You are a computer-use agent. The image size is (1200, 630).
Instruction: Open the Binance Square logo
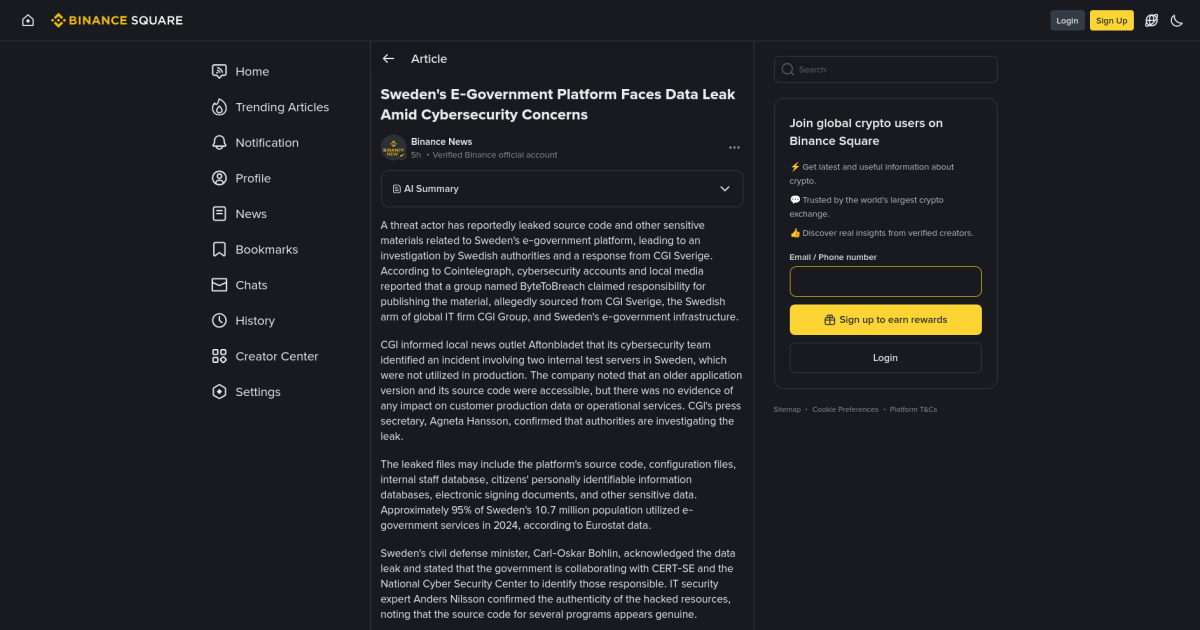coord(117,20)
